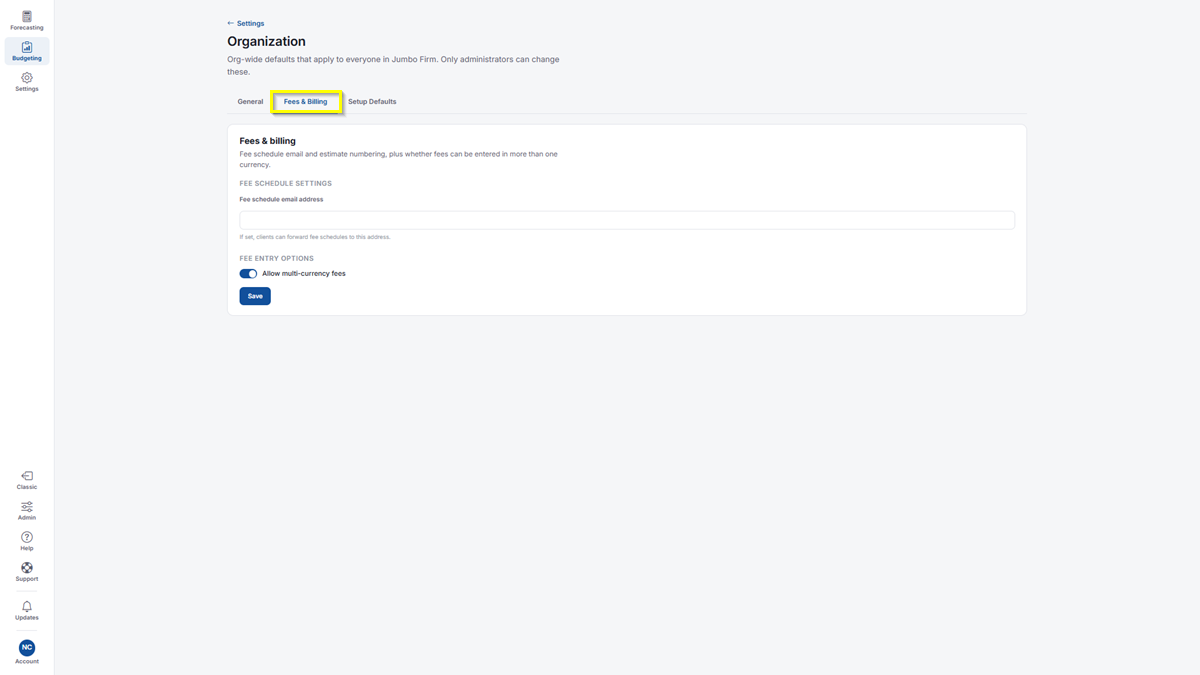Screen dimensions: 1200x675
Task: Click the Organization page heading
Action: [x=266, y=41]
